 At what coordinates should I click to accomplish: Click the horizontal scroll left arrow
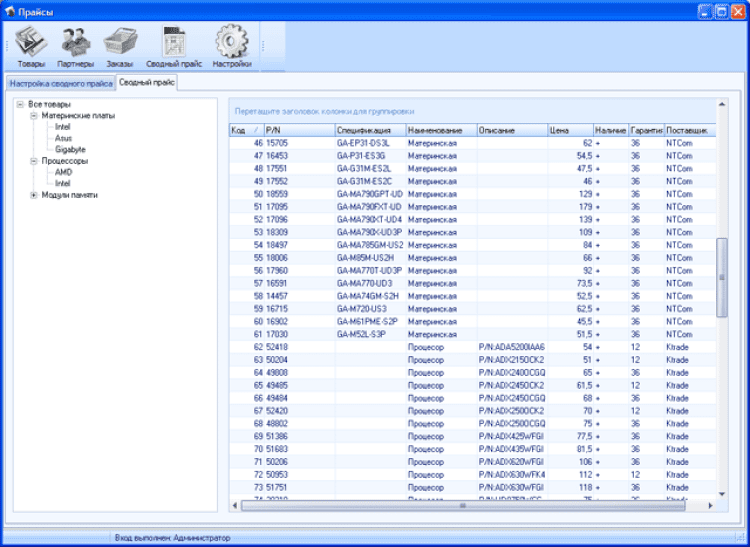(235, 505)
